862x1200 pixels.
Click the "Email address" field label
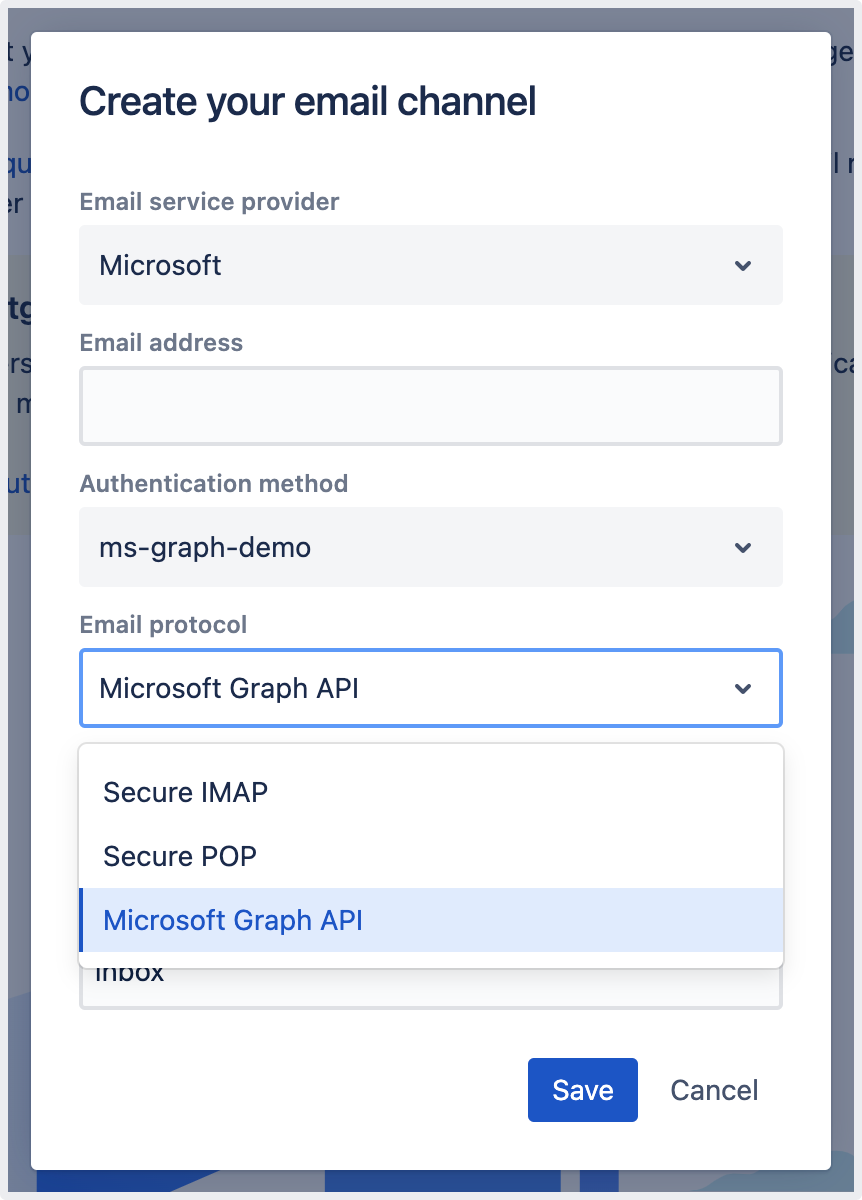(x=161, y=343)
